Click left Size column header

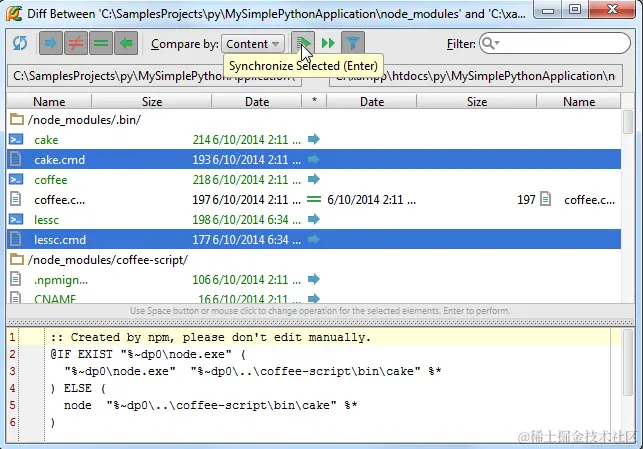point(152,101)
